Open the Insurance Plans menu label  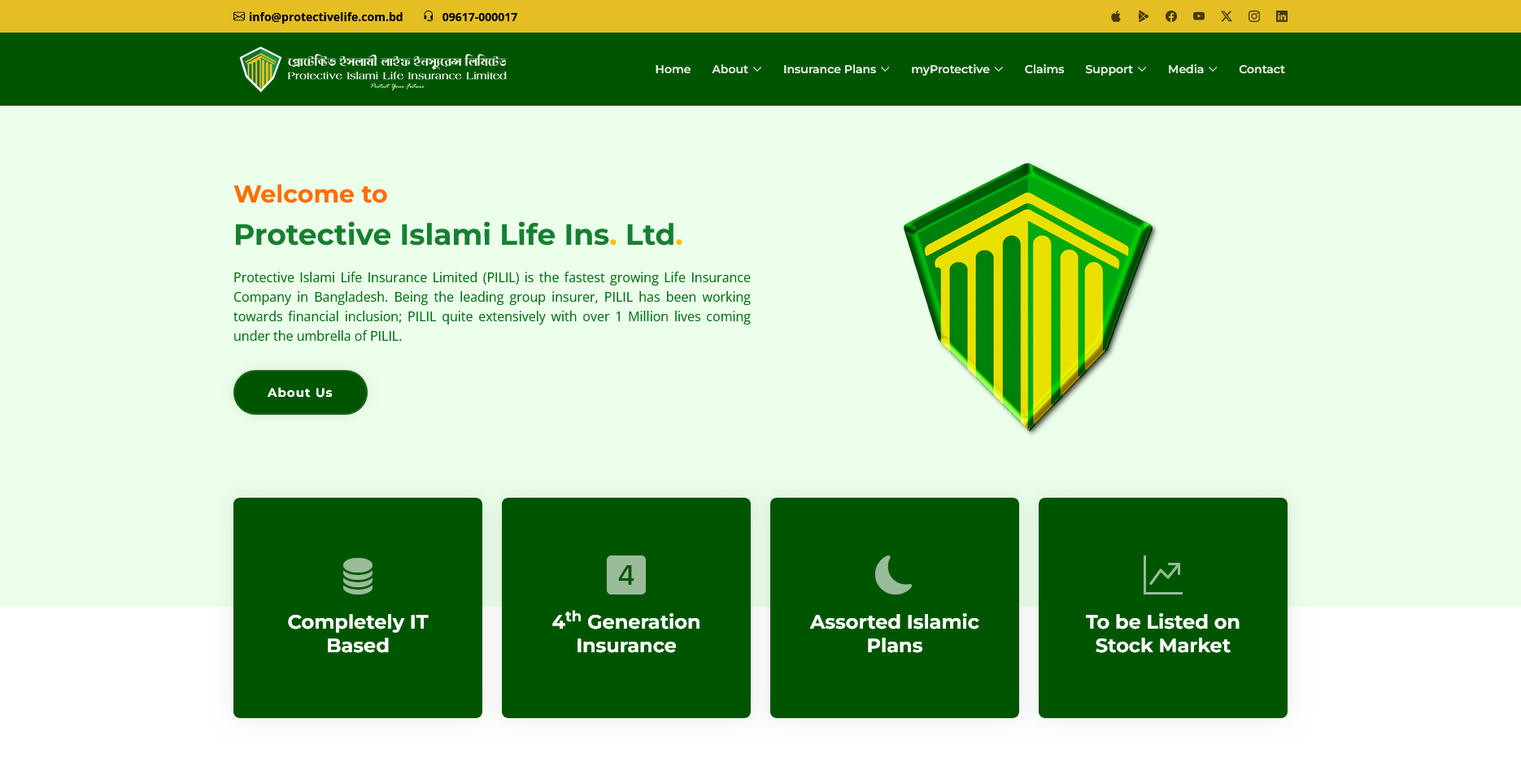tap(830, 69)
